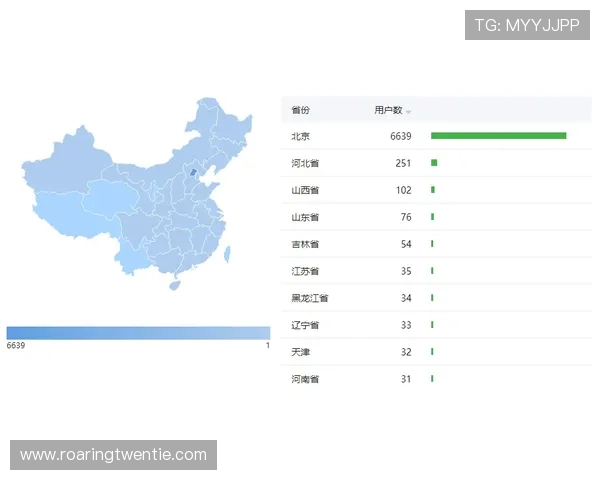The height and width of the screenshot is (480, 600).
Task: Click the value 35 for 江苏省
Action: [x=406, y=271]
